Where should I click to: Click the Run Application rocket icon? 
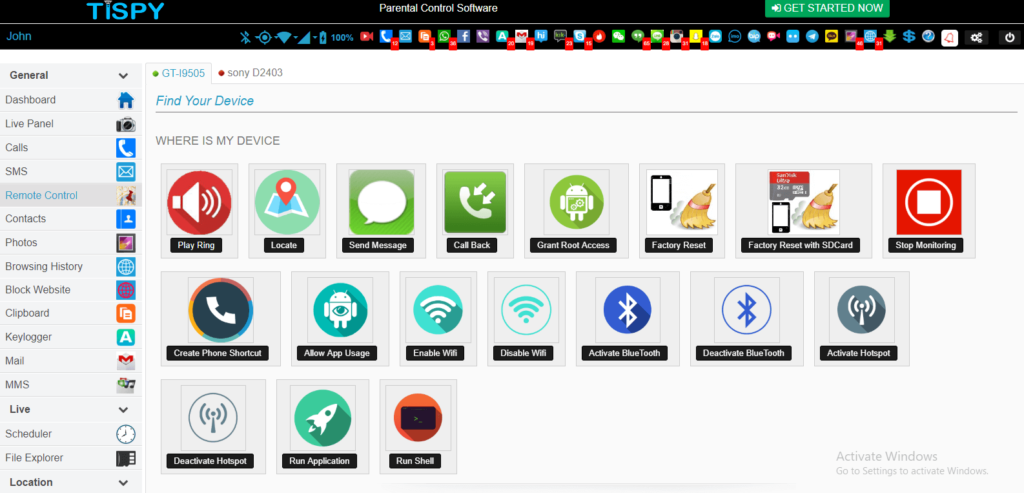tap(323, 418)
